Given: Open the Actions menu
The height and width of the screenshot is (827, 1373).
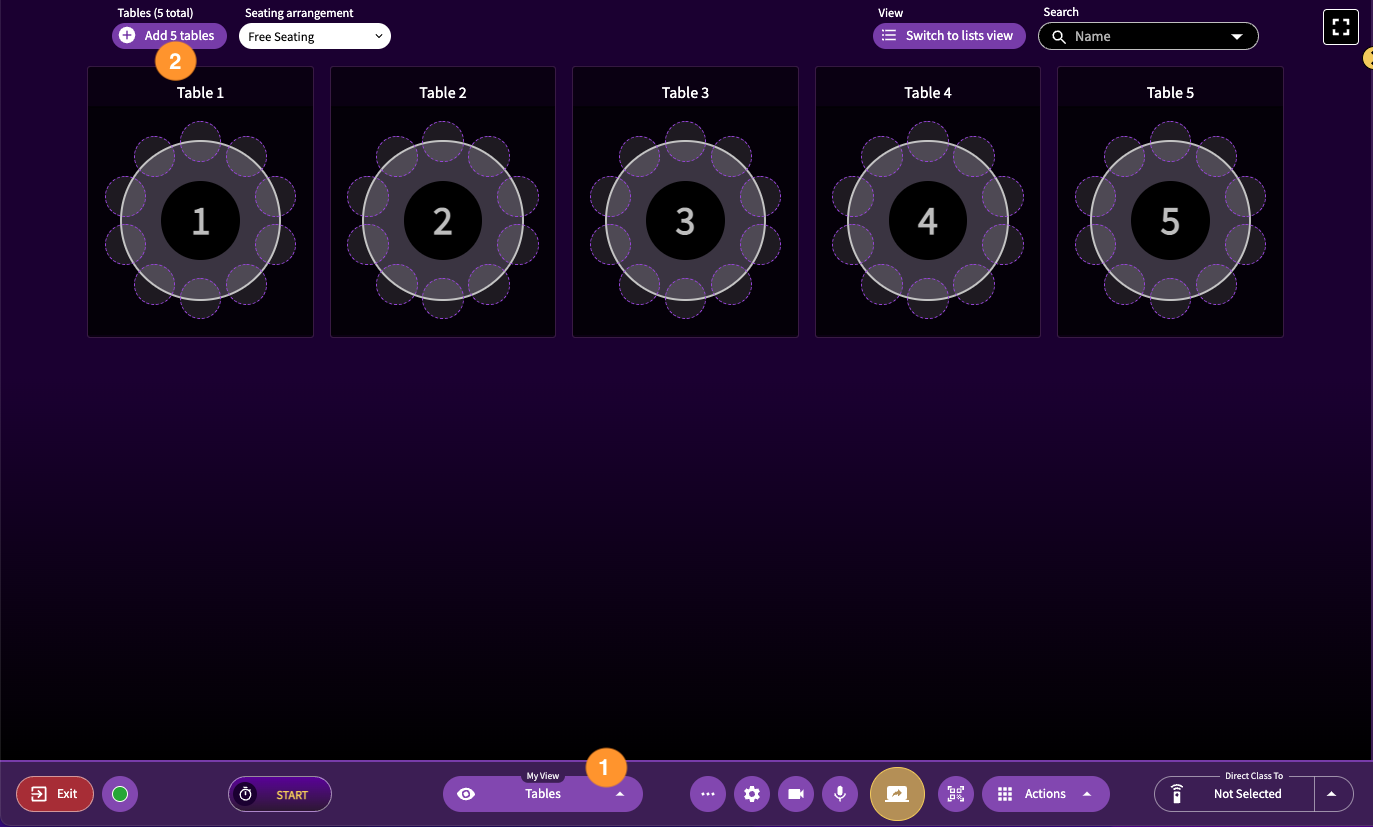Looking at the screenshot, I should tap(1046, 794).
